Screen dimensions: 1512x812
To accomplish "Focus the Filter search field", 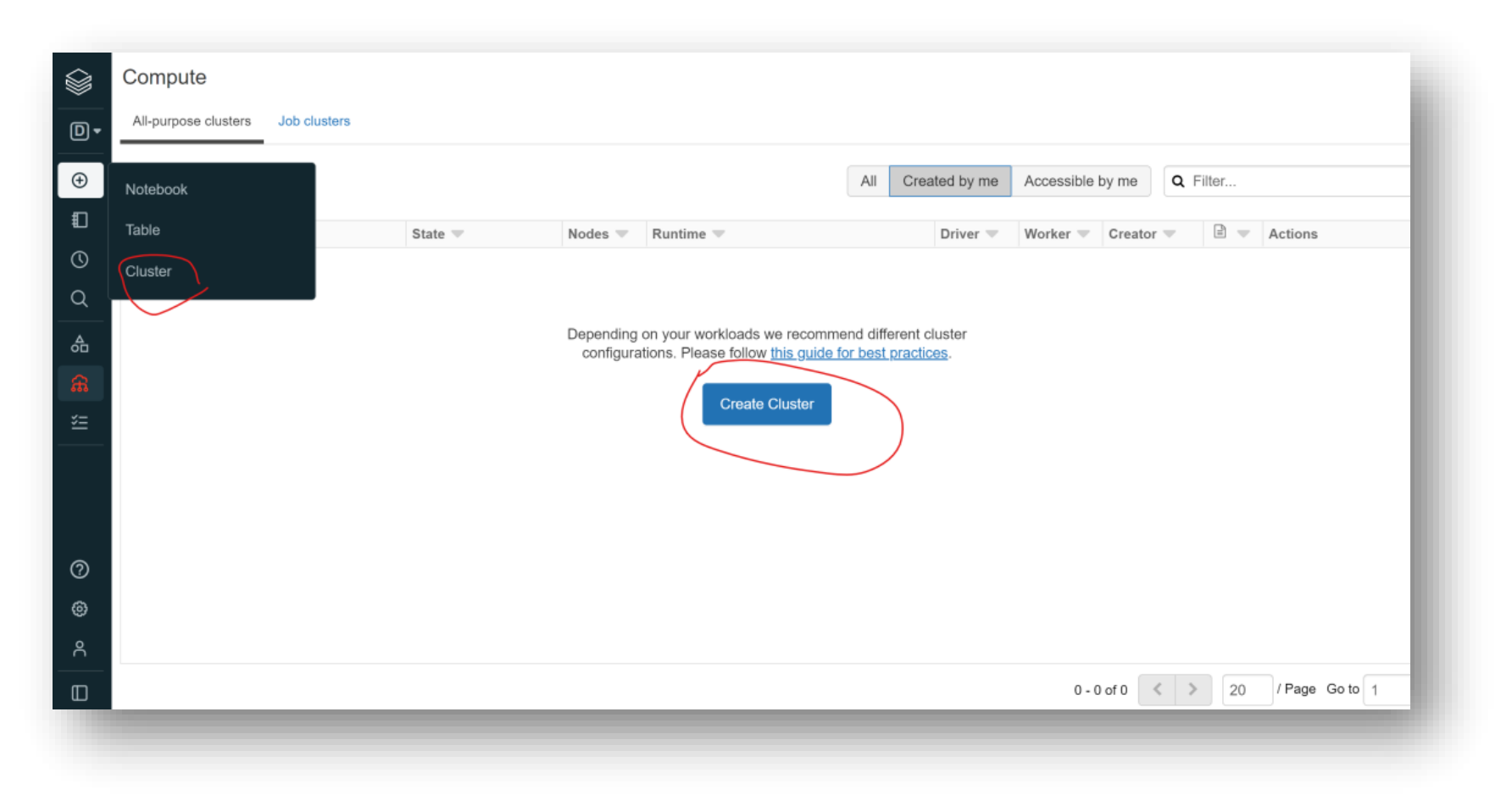I will (1287, 181).
